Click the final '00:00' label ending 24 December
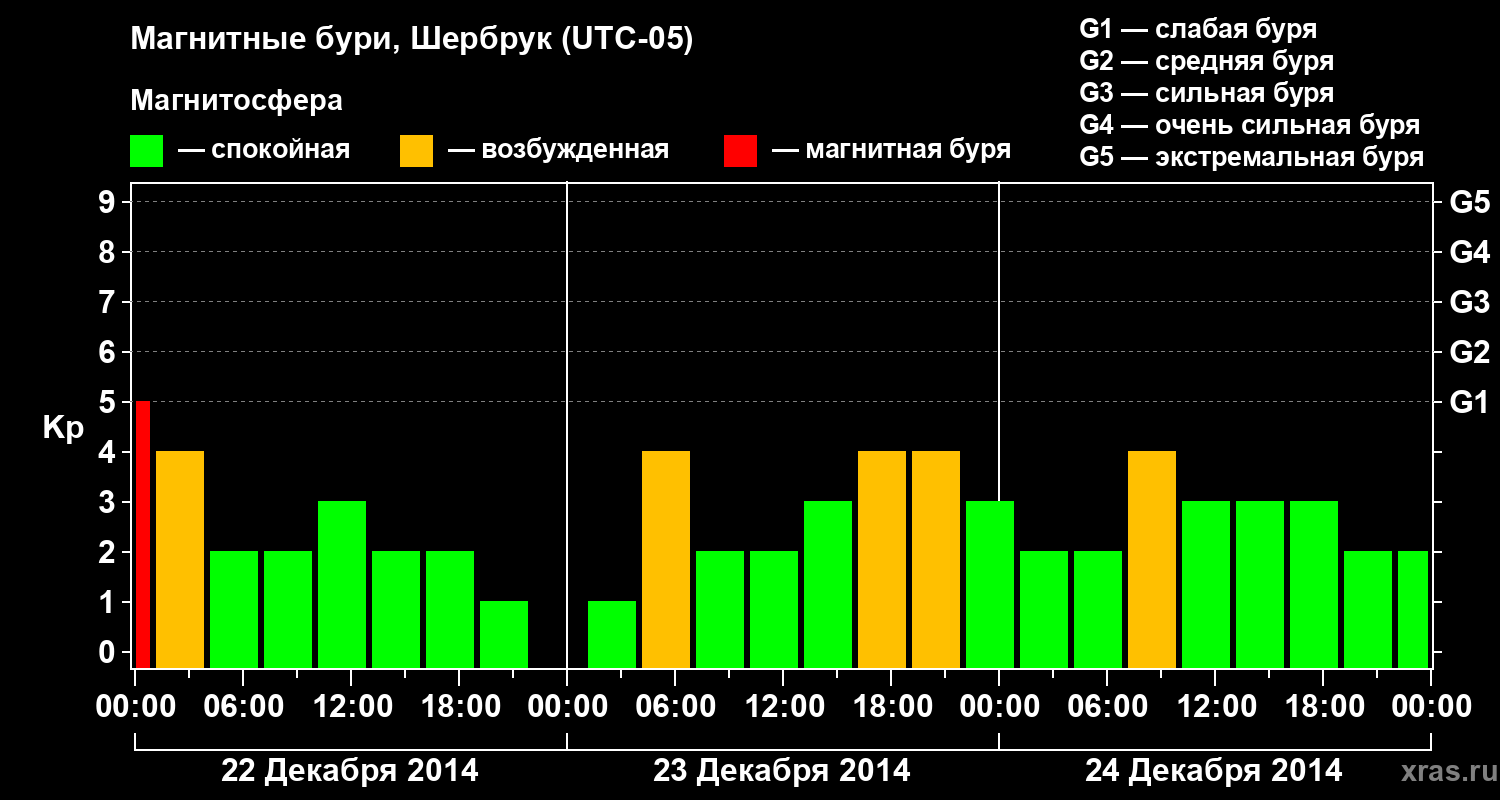The height and width of the screenshot is (800, 1500). coord(1431,707)
